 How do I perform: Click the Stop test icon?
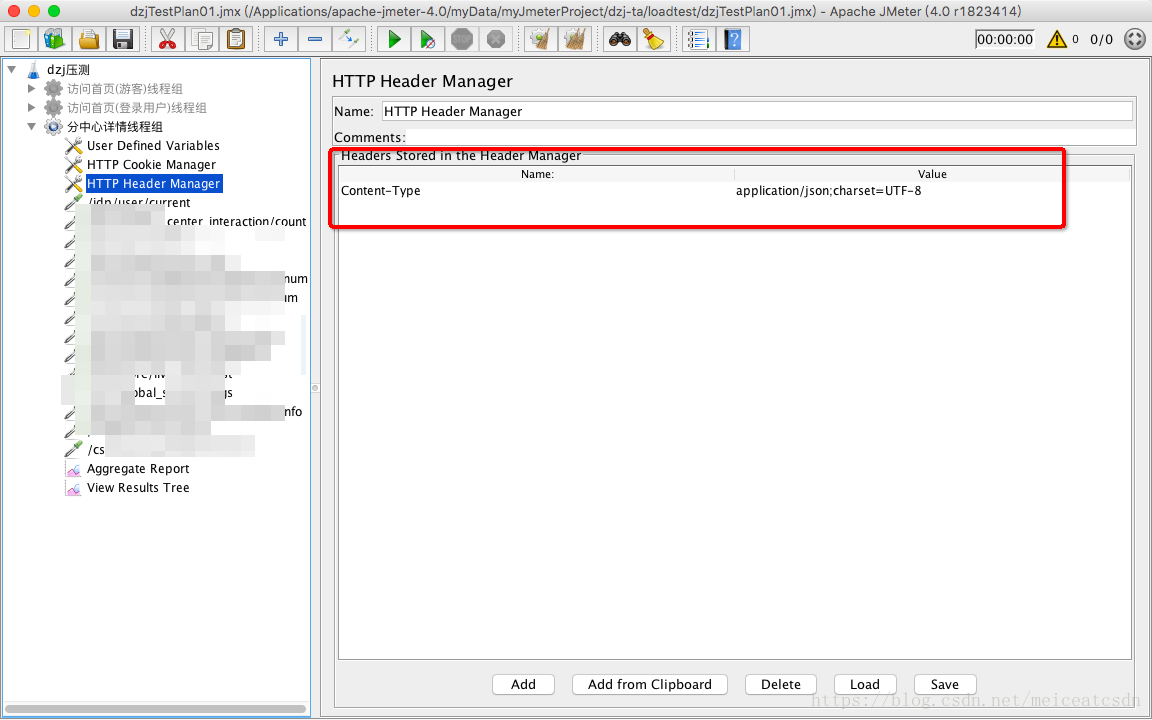coord(461,39)
